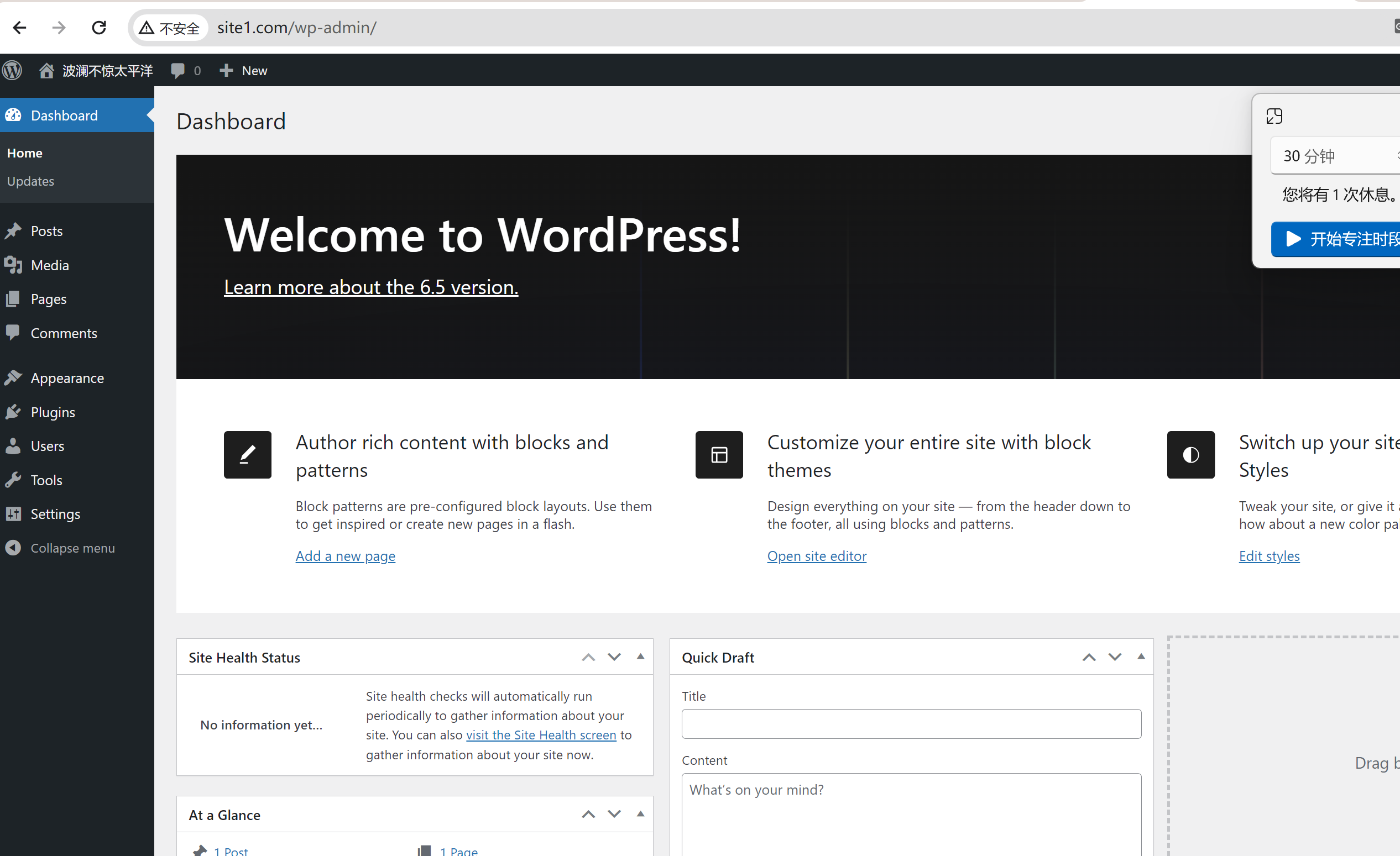
Task: Click the Quick Draft Title input field
Action: coord(911,724)
